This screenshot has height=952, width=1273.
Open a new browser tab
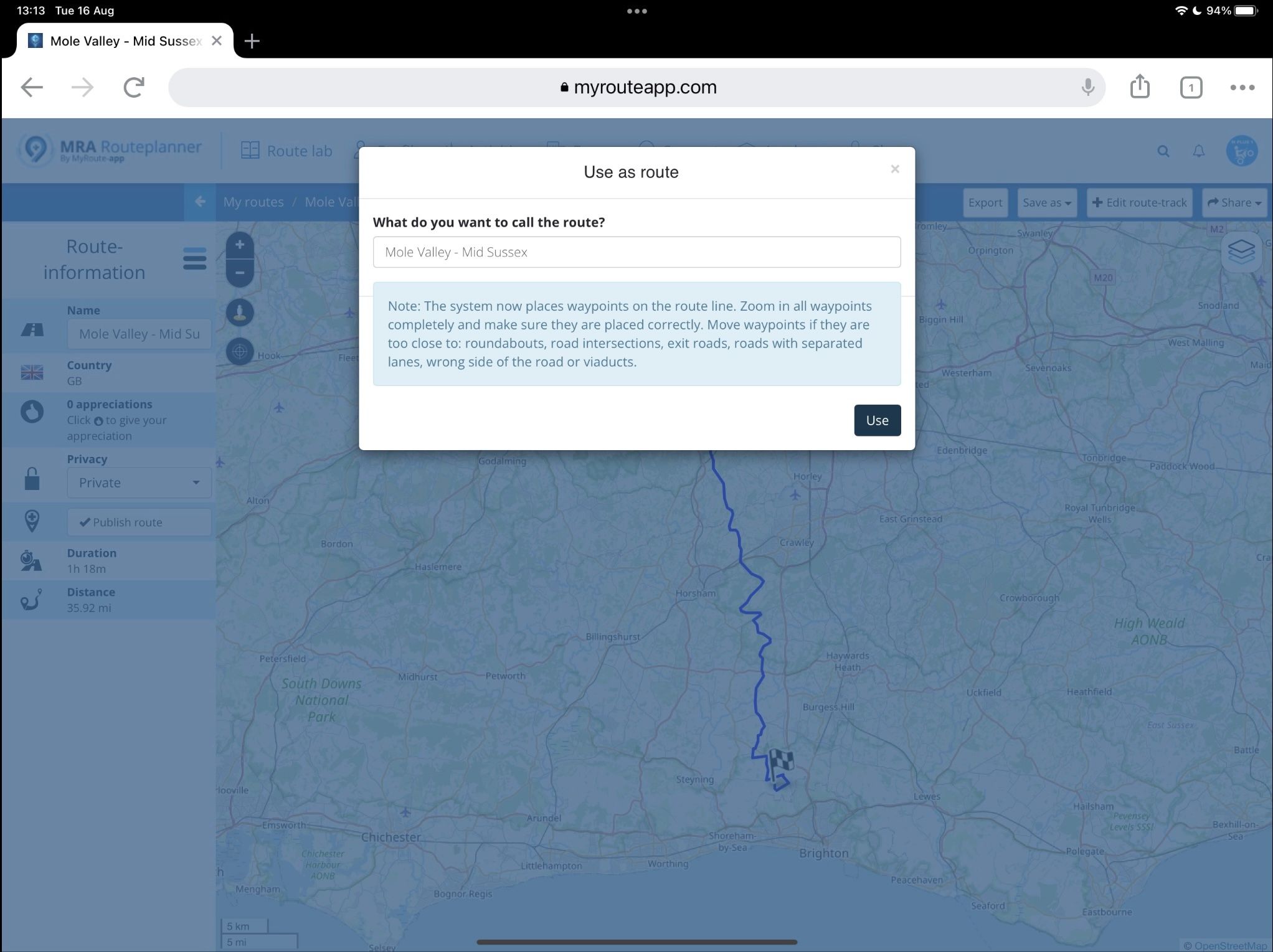(252, 41)
